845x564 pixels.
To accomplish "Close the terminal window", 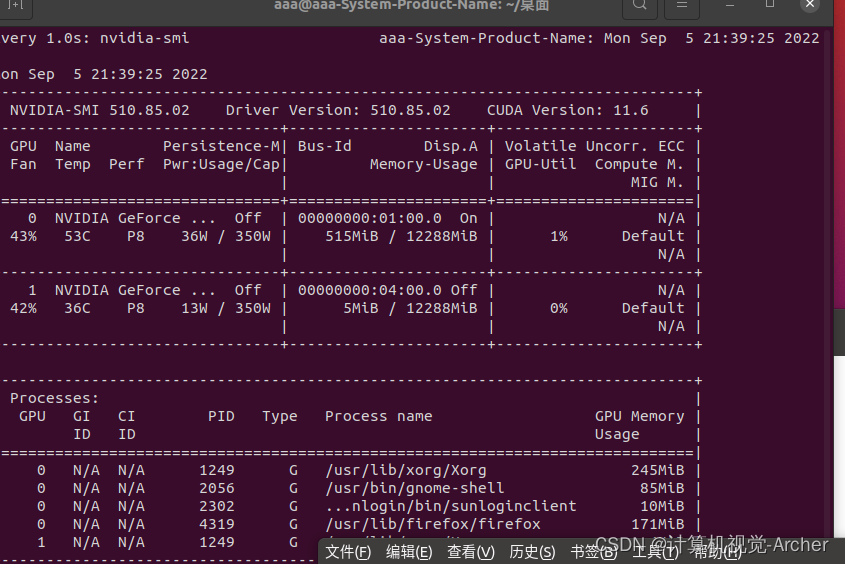I will 810,5.
